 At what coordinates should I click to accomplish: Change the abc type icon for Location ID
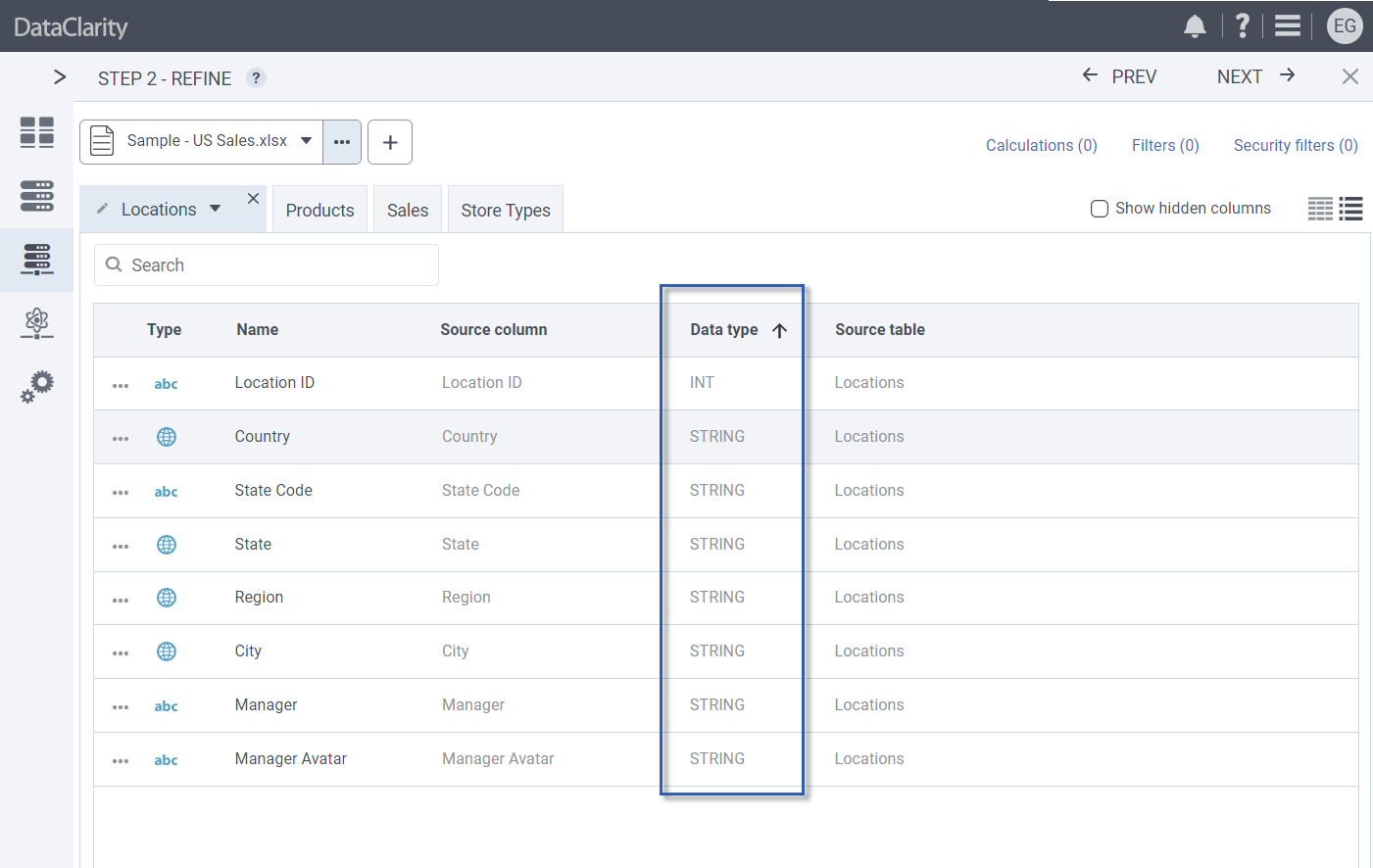pos(167,384)
